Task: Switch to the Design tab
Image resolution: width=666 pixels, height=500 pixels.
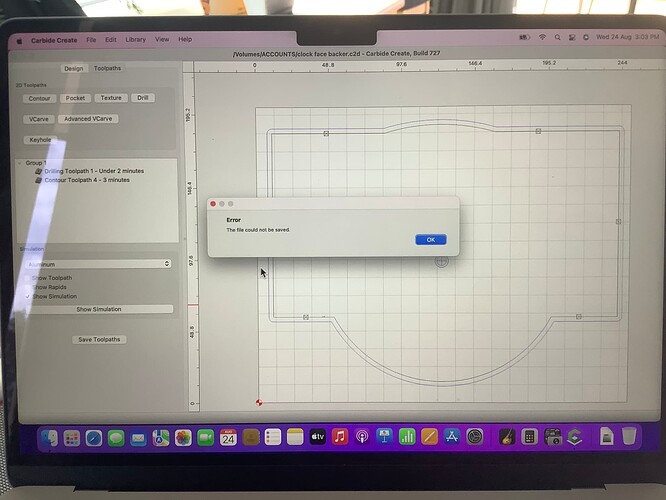Action: click(x=73, y=68)
